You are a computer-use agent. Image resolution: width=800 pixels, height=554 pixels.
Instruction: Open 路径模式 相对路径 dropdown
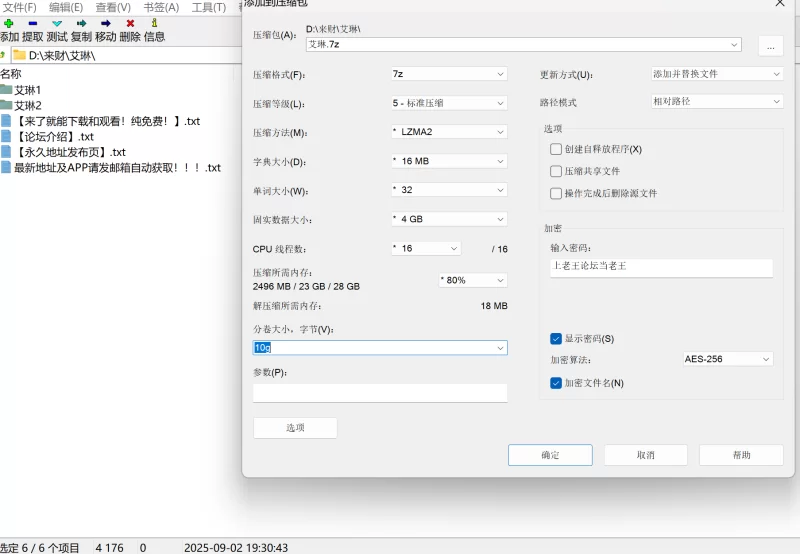[x=717, y=102]
